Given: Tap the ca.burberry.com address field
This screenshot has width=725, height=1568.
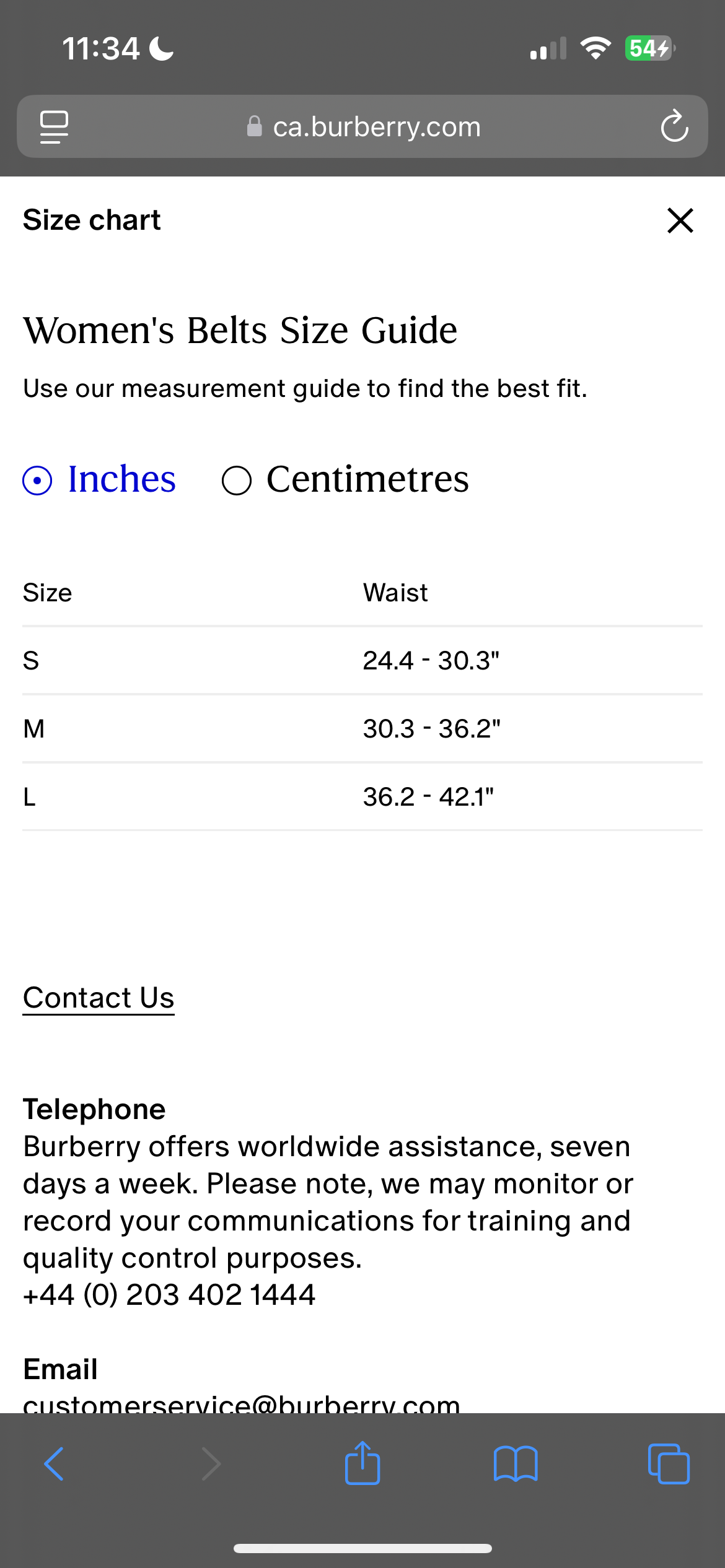Looking at the screenshot, I should point(377,127).
